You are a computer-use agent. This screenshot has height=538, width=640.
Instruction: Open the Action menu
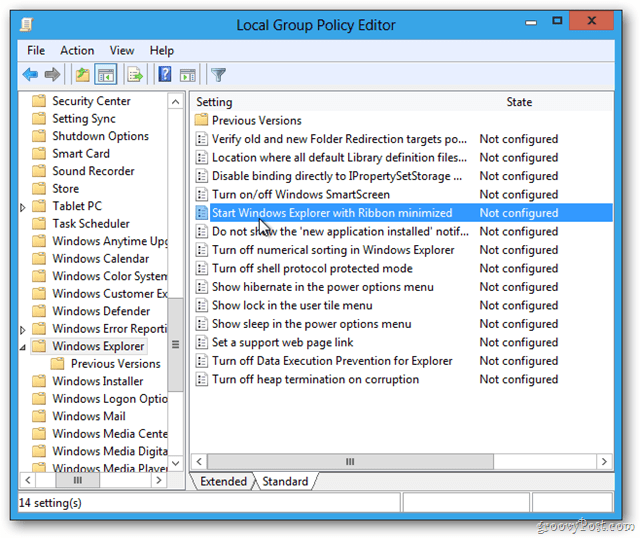pyautogui.click(x=77, y=51)
